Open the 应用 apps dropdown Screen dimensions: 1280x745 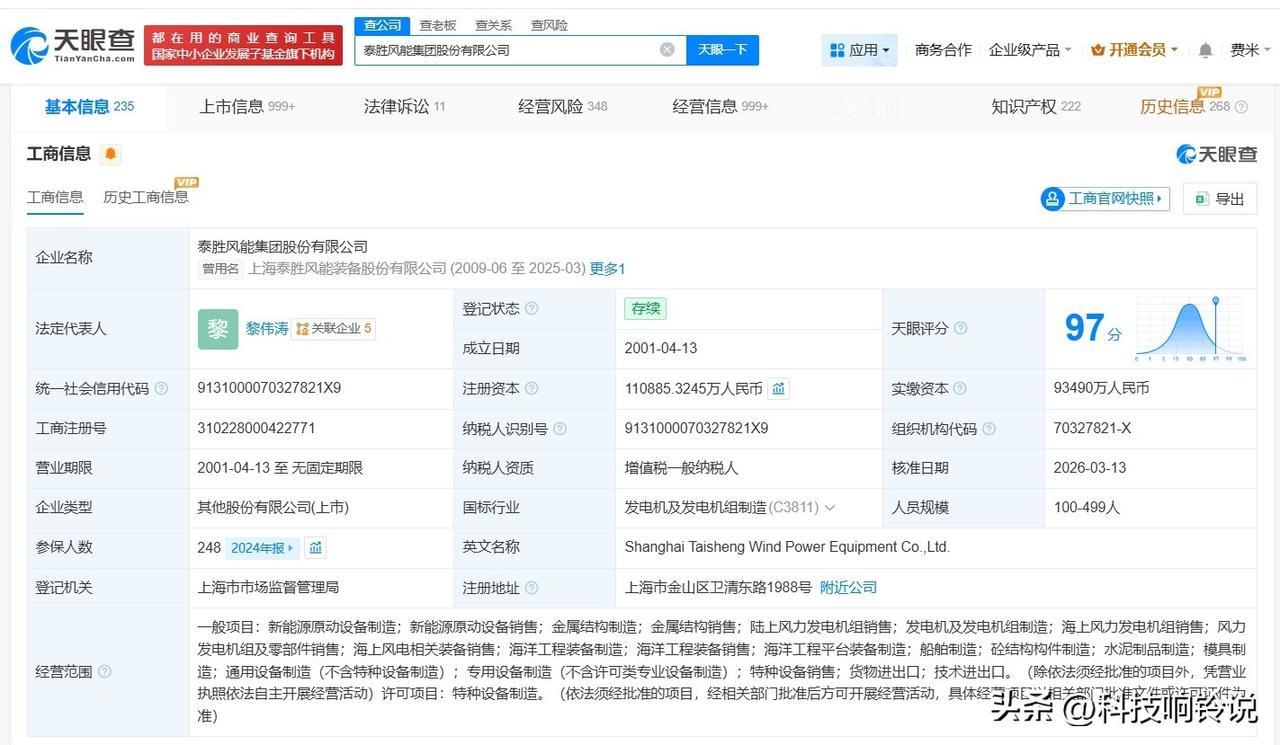click(x=859, y=50)
